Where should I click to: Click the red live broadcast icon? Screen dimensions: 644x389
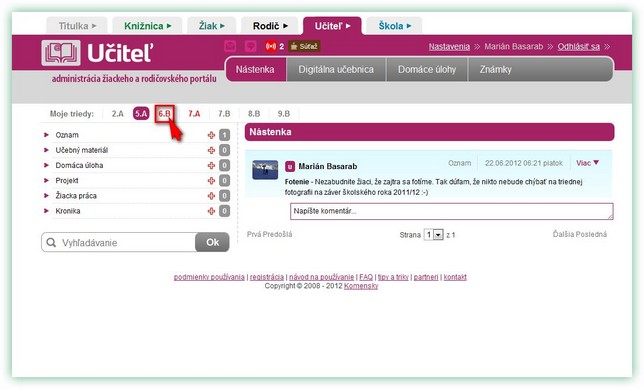(x=271, y=46)
